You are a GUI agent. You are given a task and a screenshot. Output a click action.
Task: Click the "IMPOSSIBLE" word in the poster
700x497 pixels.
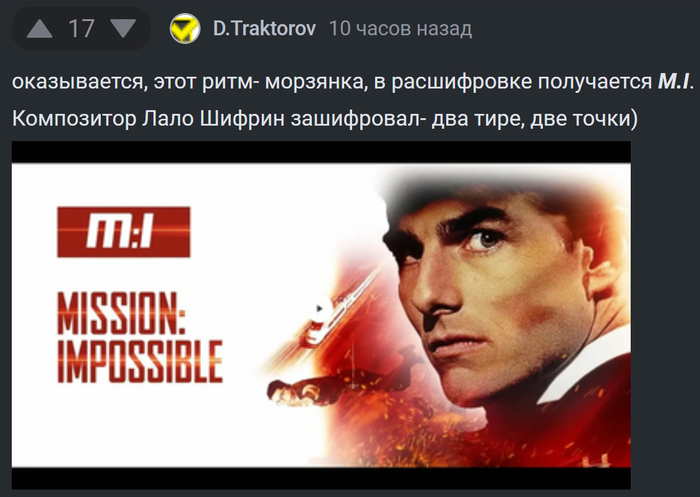(x=140, y=361)
